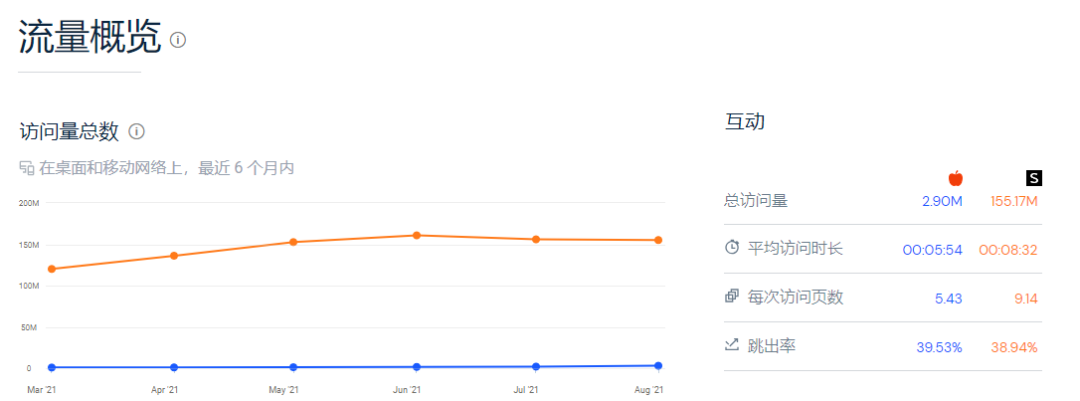Select the orange Apr '21 data point
The width and height of the screenshot is (1080, 401).
tap(174, 256)
